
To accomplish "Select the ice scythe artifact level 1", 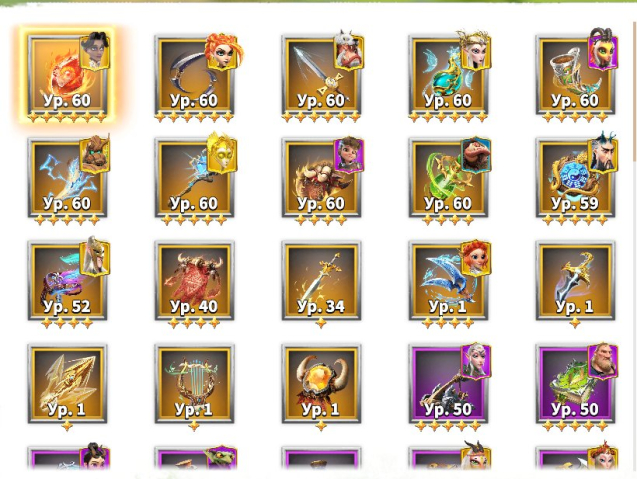I will coord(448,281).
